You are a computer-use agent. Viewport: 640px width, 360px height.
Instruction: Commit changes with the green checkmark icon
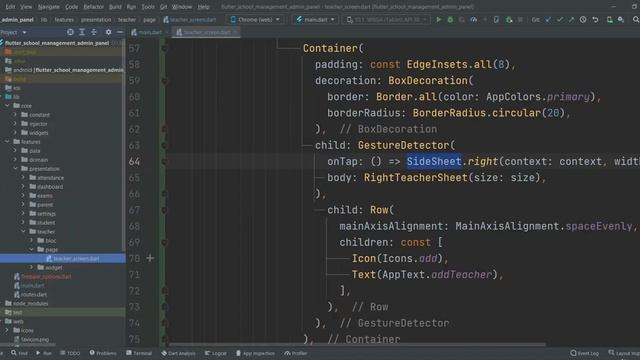[560, 20]
